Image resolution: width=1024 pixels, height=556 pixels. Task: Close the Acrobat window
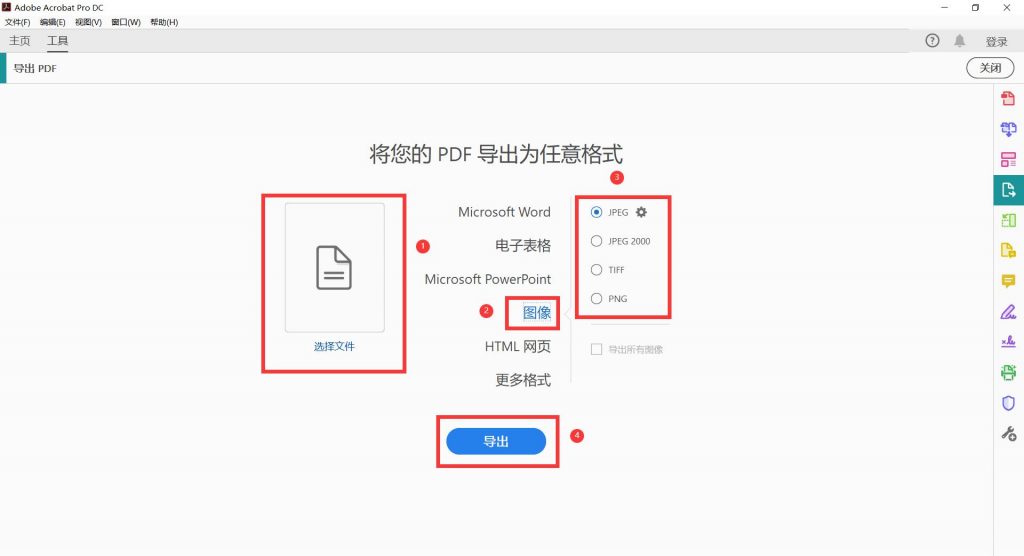click(1006, 7)
